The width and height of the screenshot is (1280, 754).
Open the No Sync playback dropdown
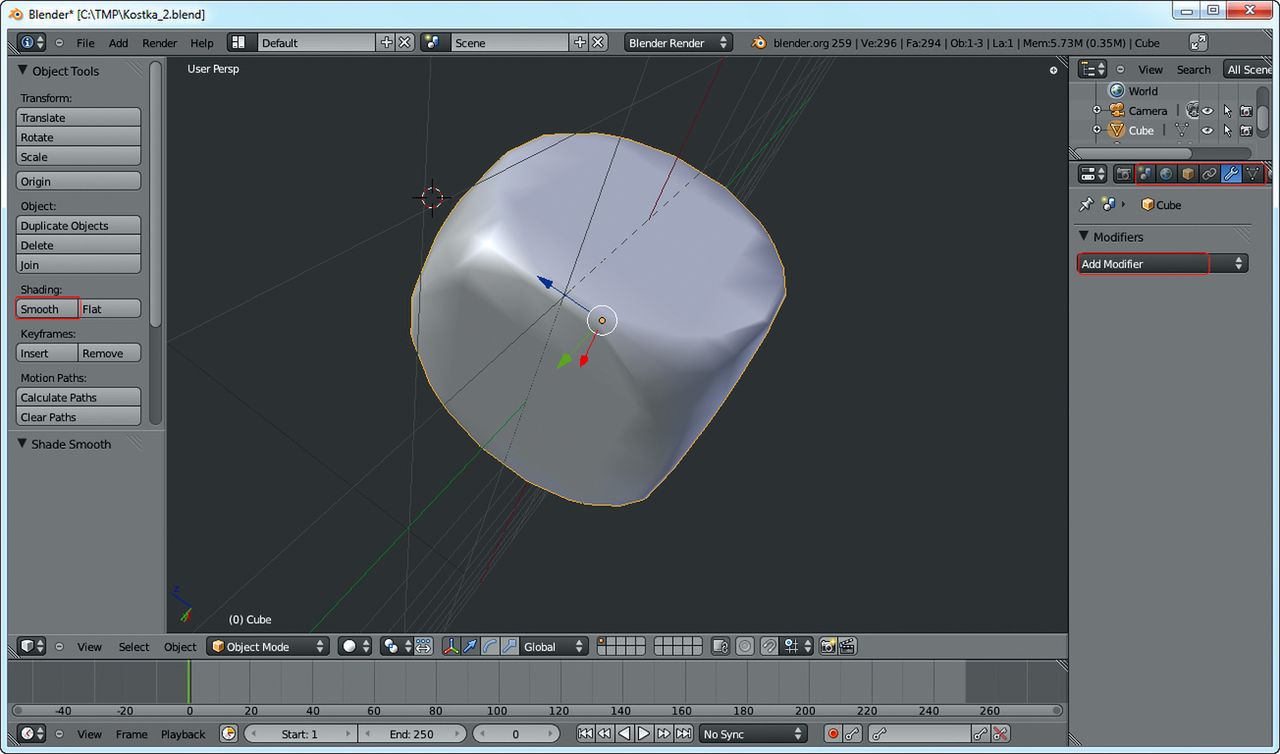(753, 734)
